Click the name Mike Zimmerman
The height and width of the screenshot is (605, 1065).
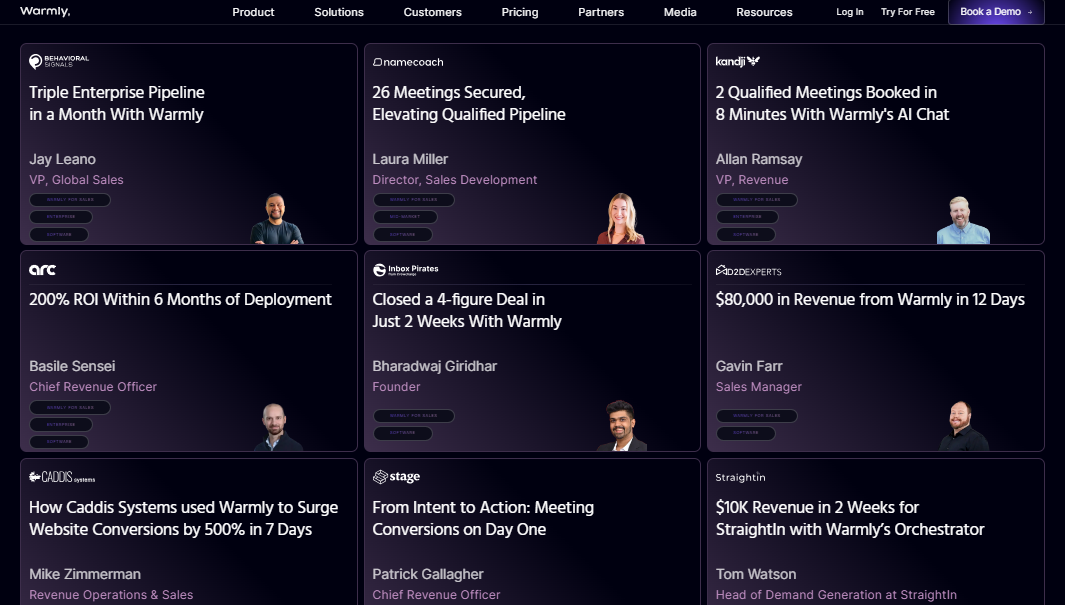(x=85, y=574)
